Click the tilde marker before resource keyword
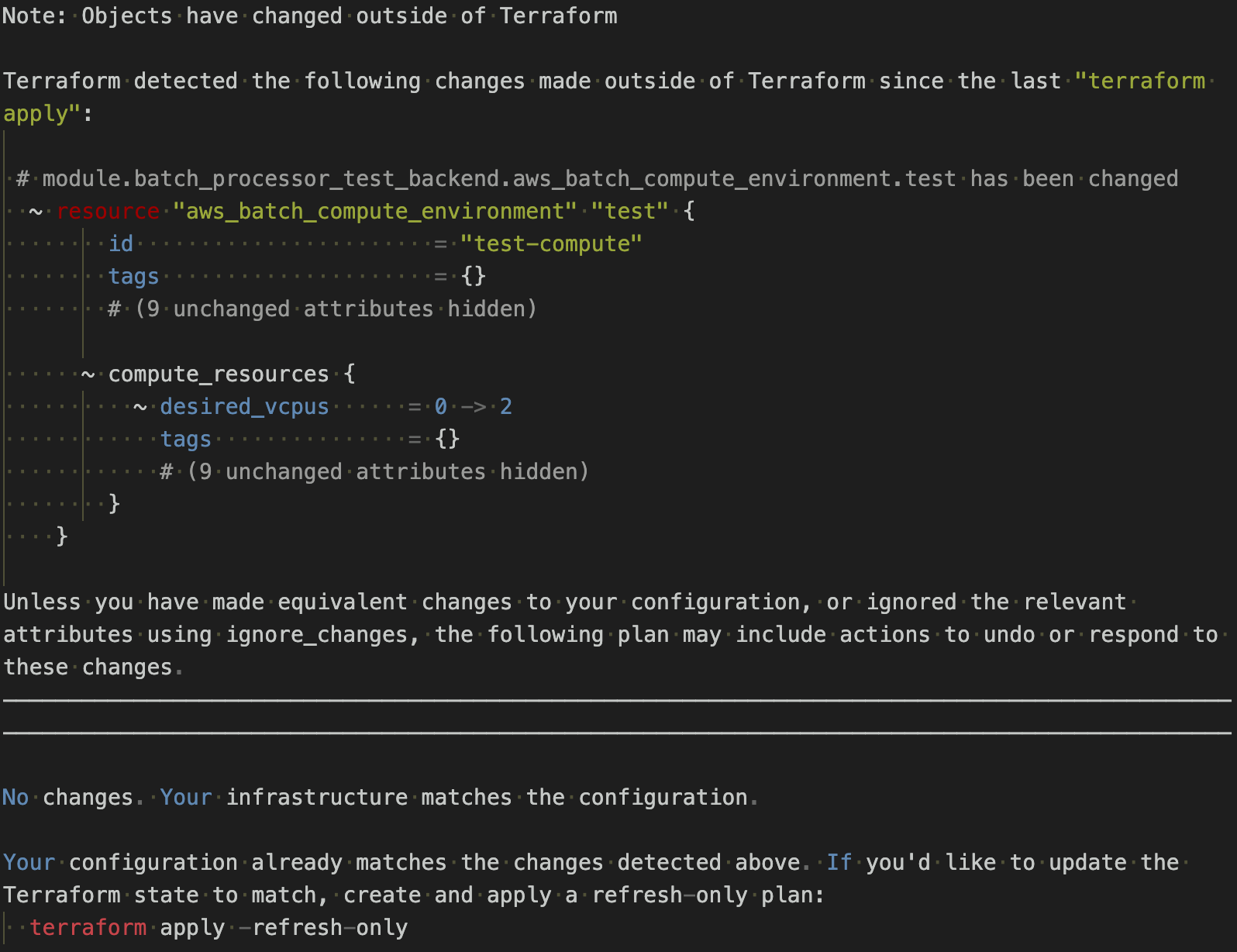1237x952 pixels. pyautogui.click(x=36, y=211)
